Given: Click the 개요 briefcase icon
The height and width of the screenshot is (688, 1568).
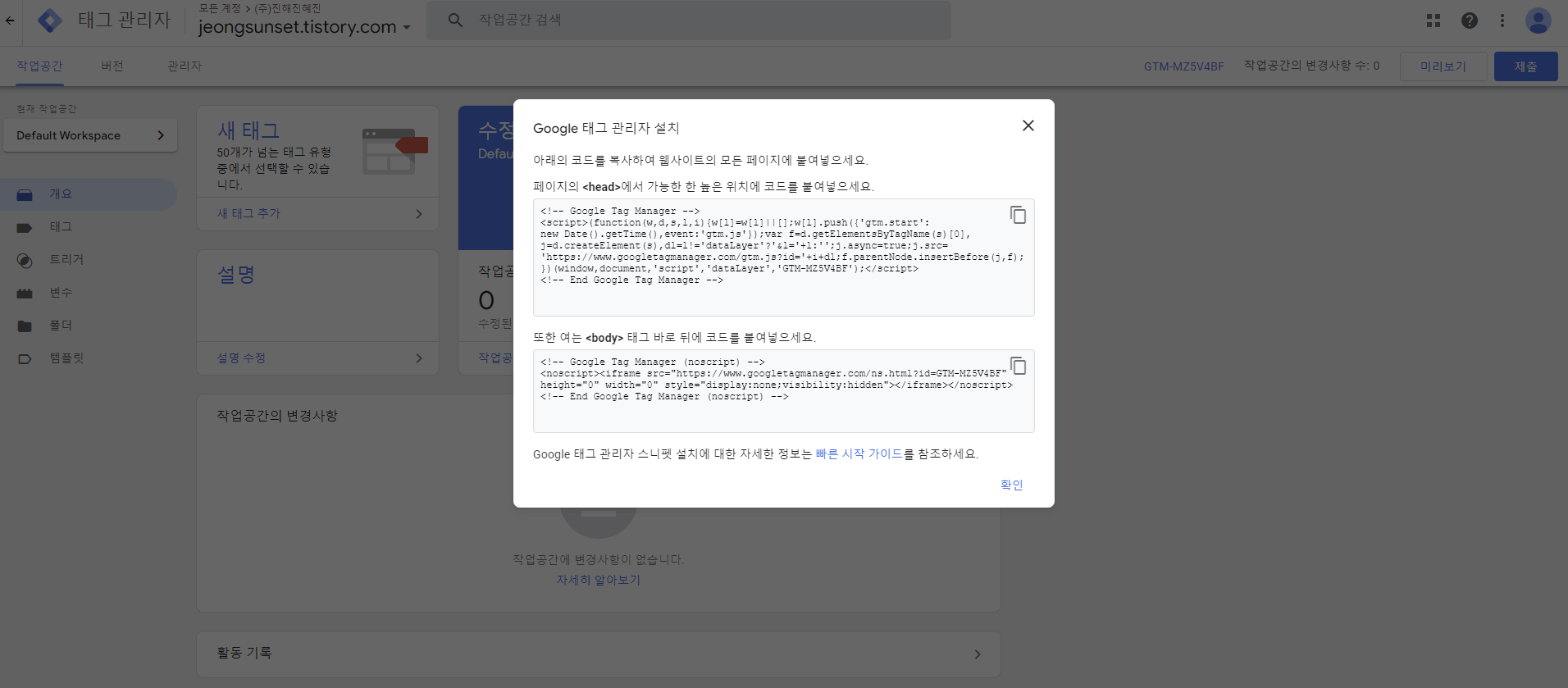Looking at the screenshot, I should (x=25, y=195).
